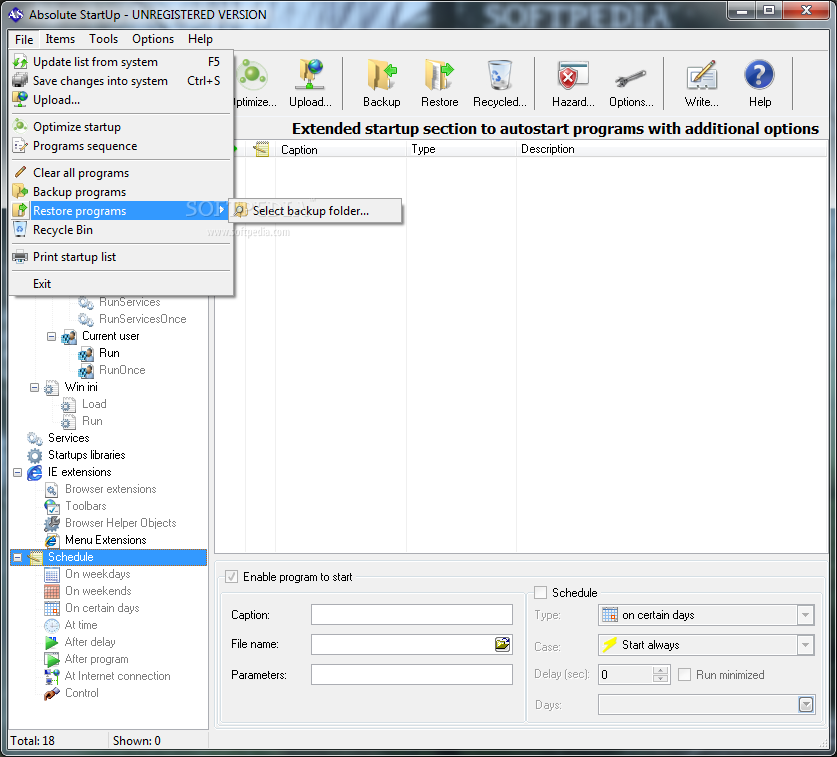Select After program tree item
This screenshot has height=757, width=837.
97,659
